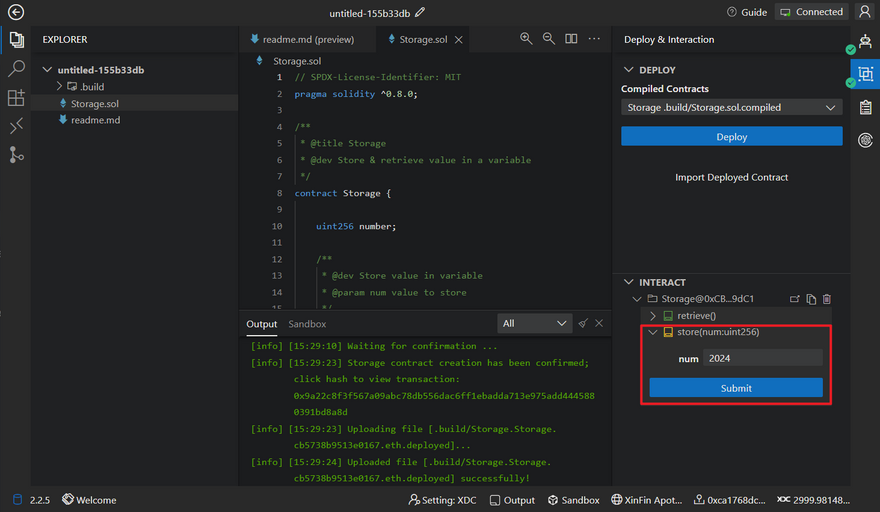Collapse the store(num:uint256) function
Image resolution: width=880 pixels, height=512 pixels.
click(653, 332)
